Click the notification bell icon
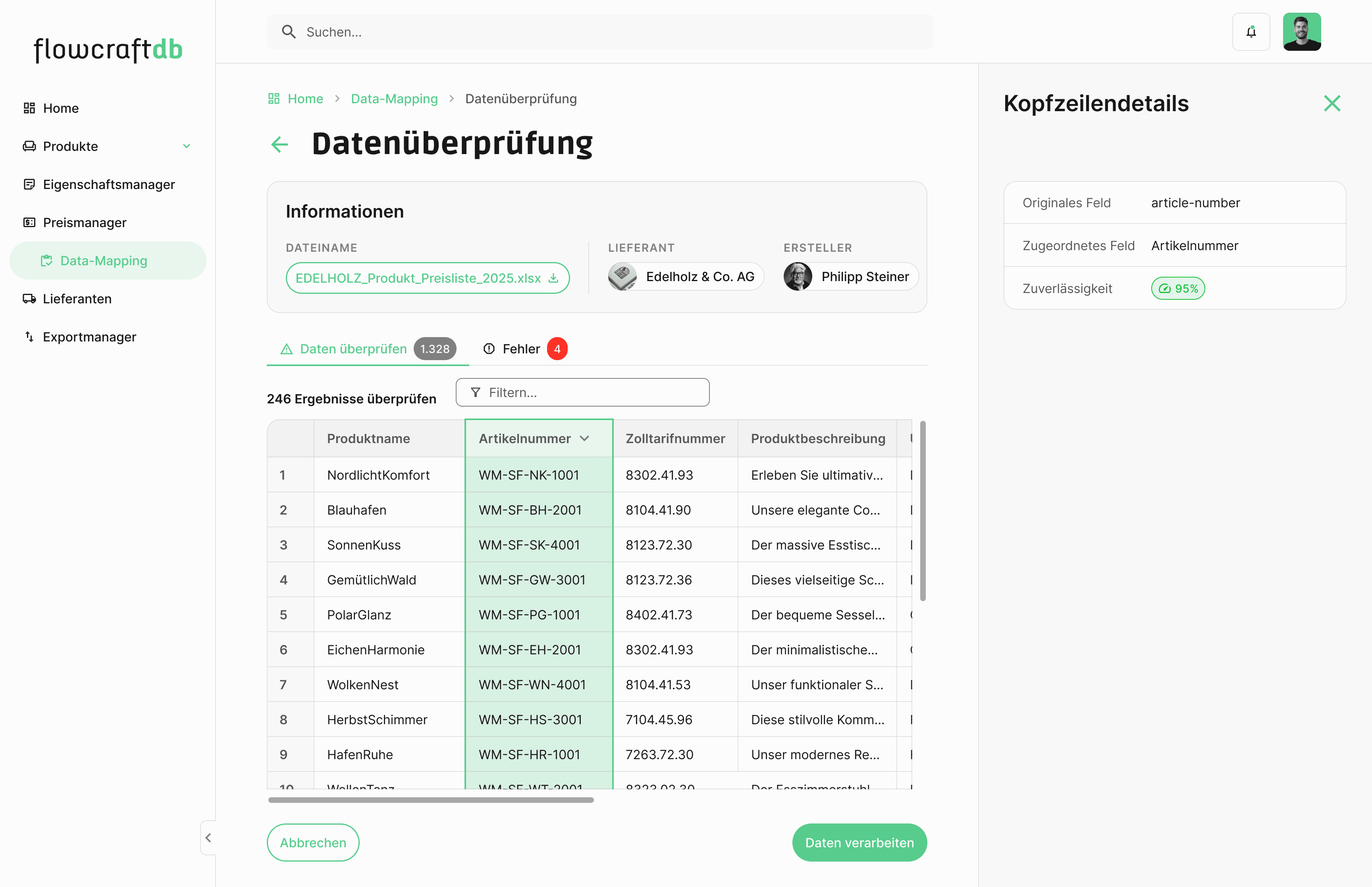 coord(1251,32)
